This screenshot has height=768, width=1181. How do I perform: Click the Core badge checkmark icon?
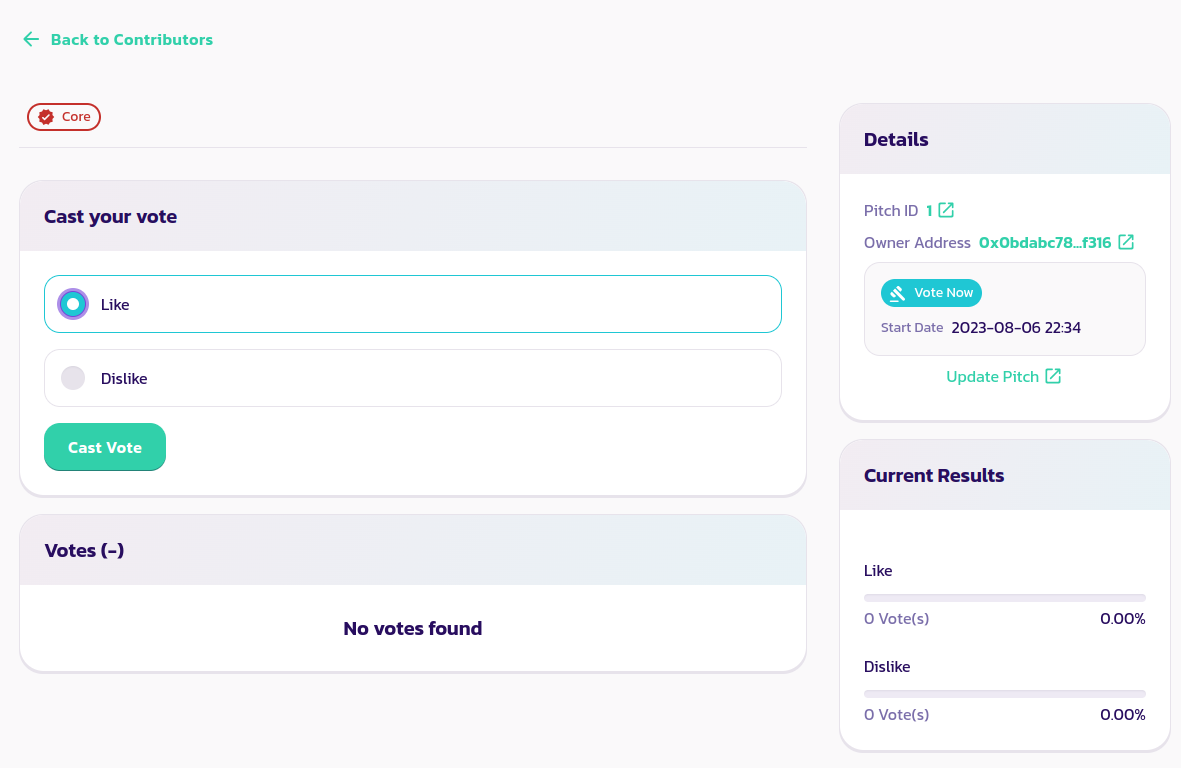click(46, 117)
